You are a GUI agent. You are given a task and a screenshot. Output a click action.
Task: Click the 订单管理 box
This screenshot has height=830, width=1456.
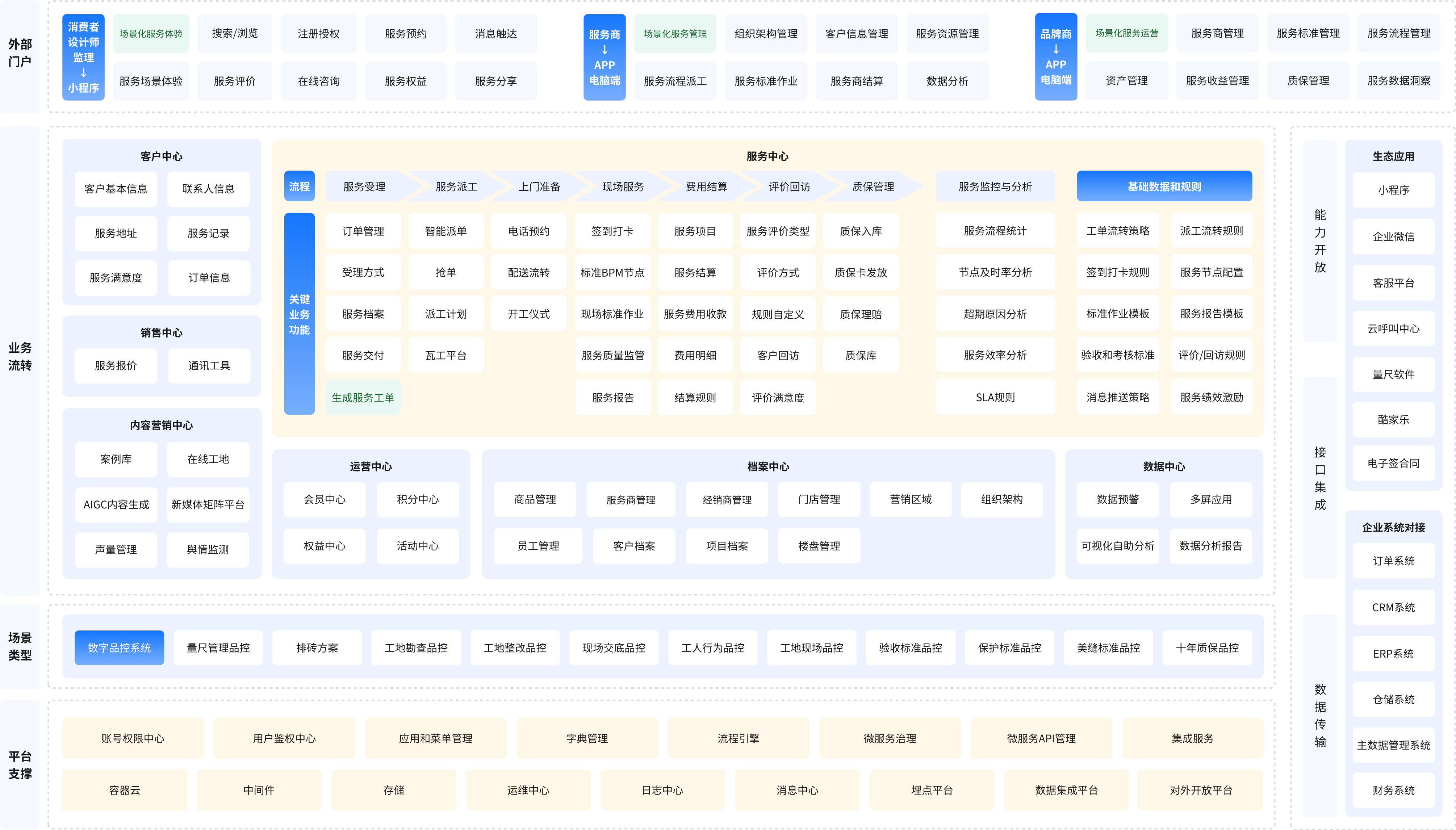point(363,231)
